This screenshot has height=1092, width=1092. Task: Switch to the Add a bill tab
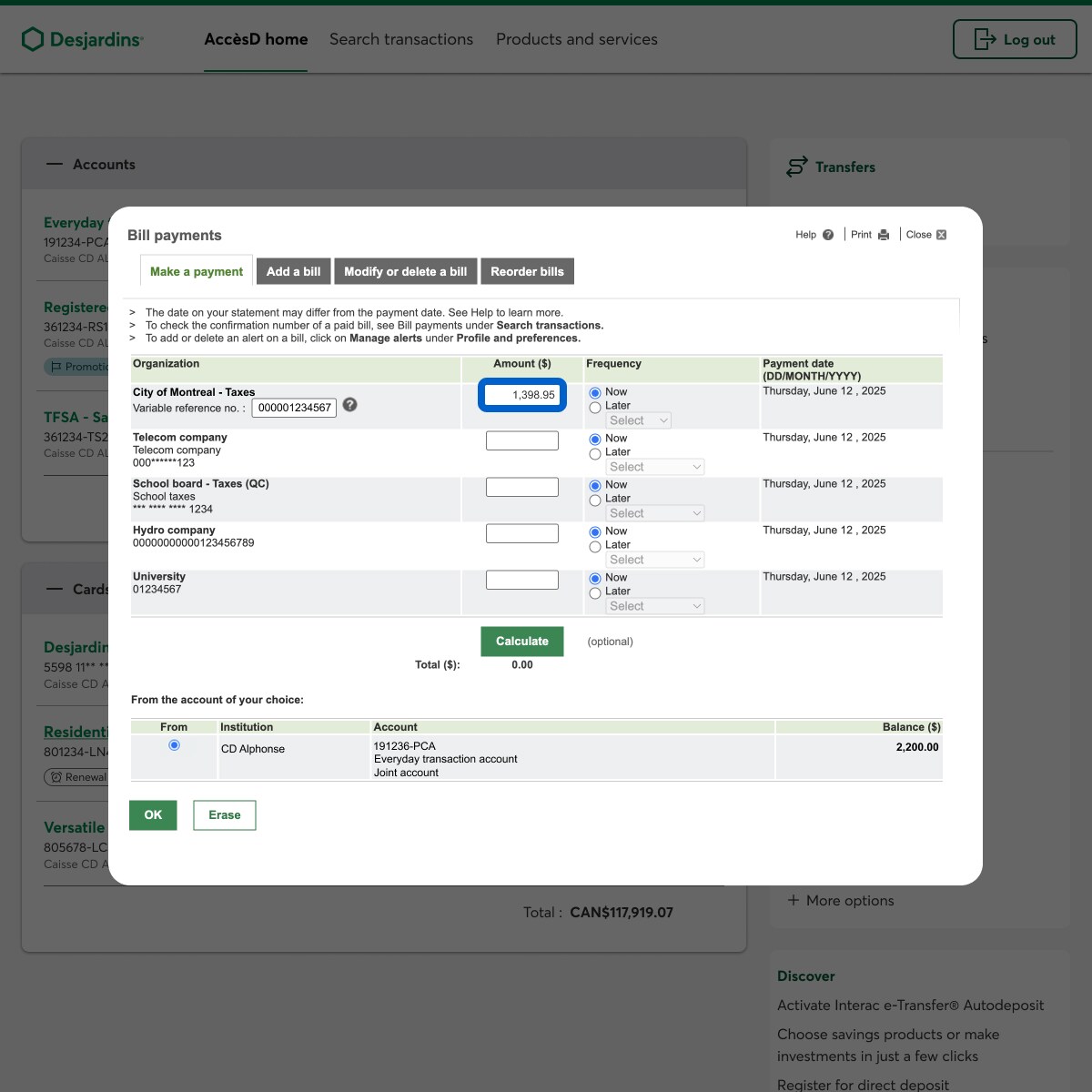(x=293, y=271)
